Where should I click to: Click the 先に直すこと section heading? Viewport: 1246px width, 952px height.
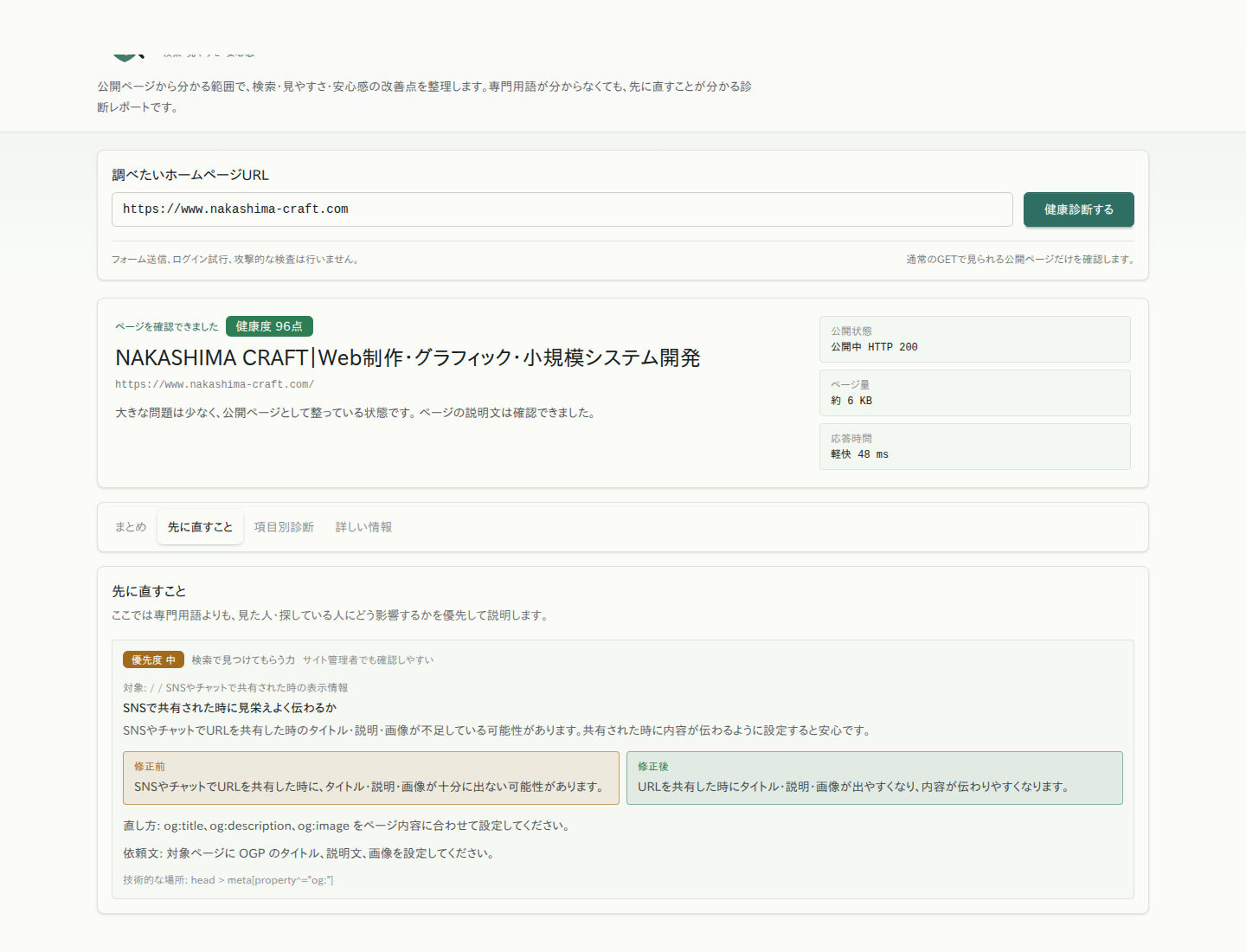click(149, 591)
